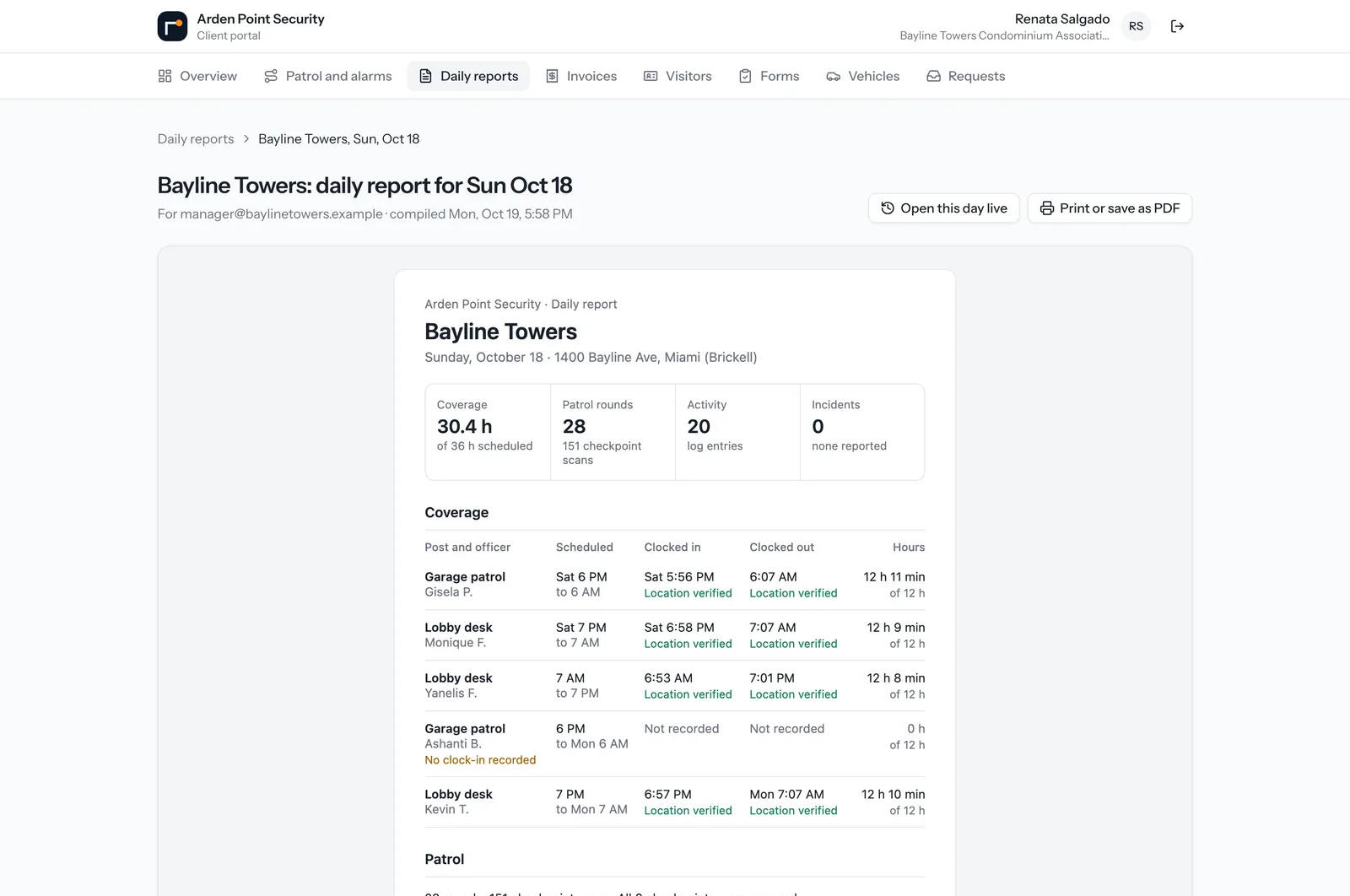
Task: Click the Gisela P. garage patrol row
Action: point(675,585)
